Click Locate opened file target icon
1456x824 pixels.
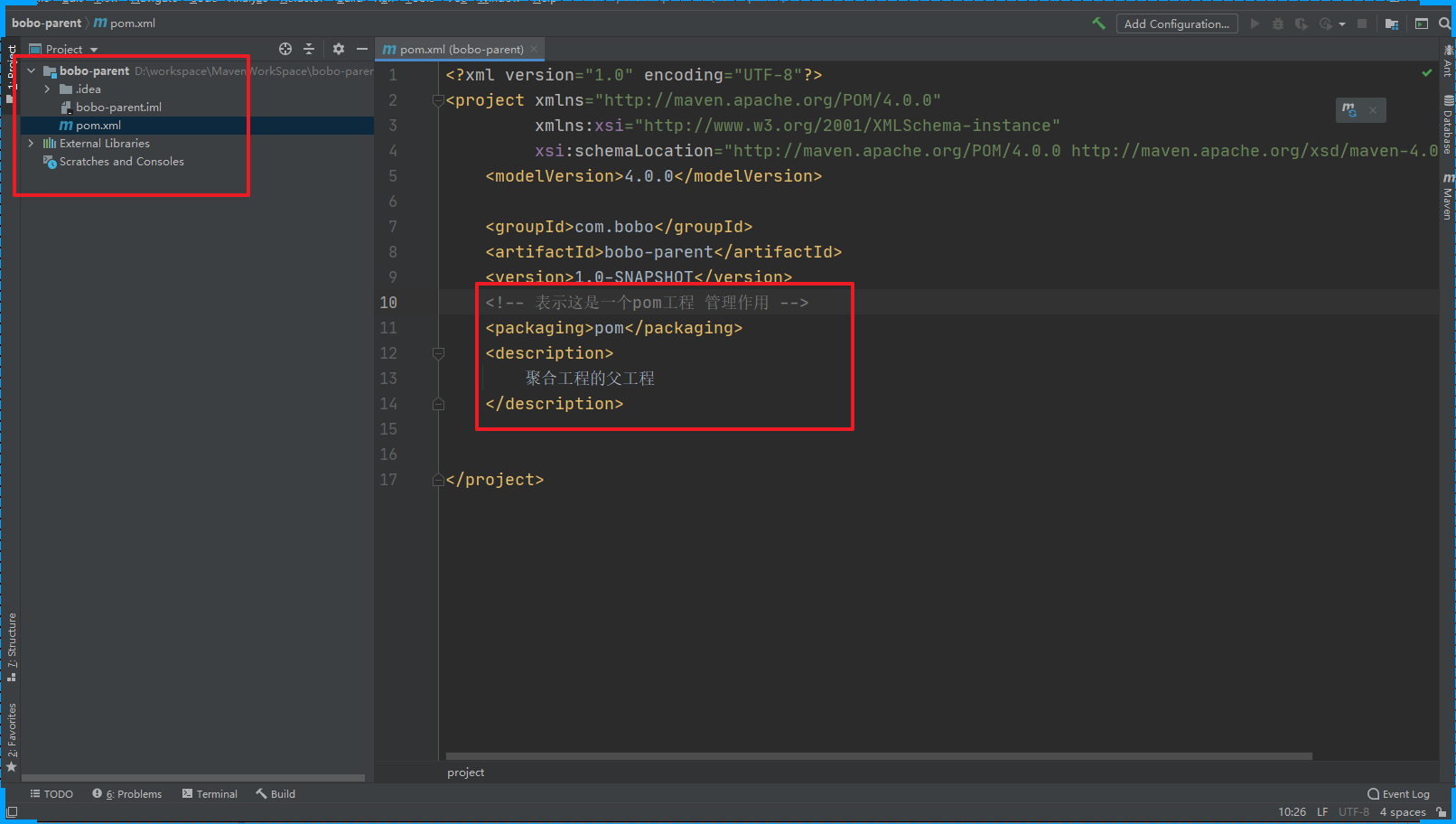[285, 49]
